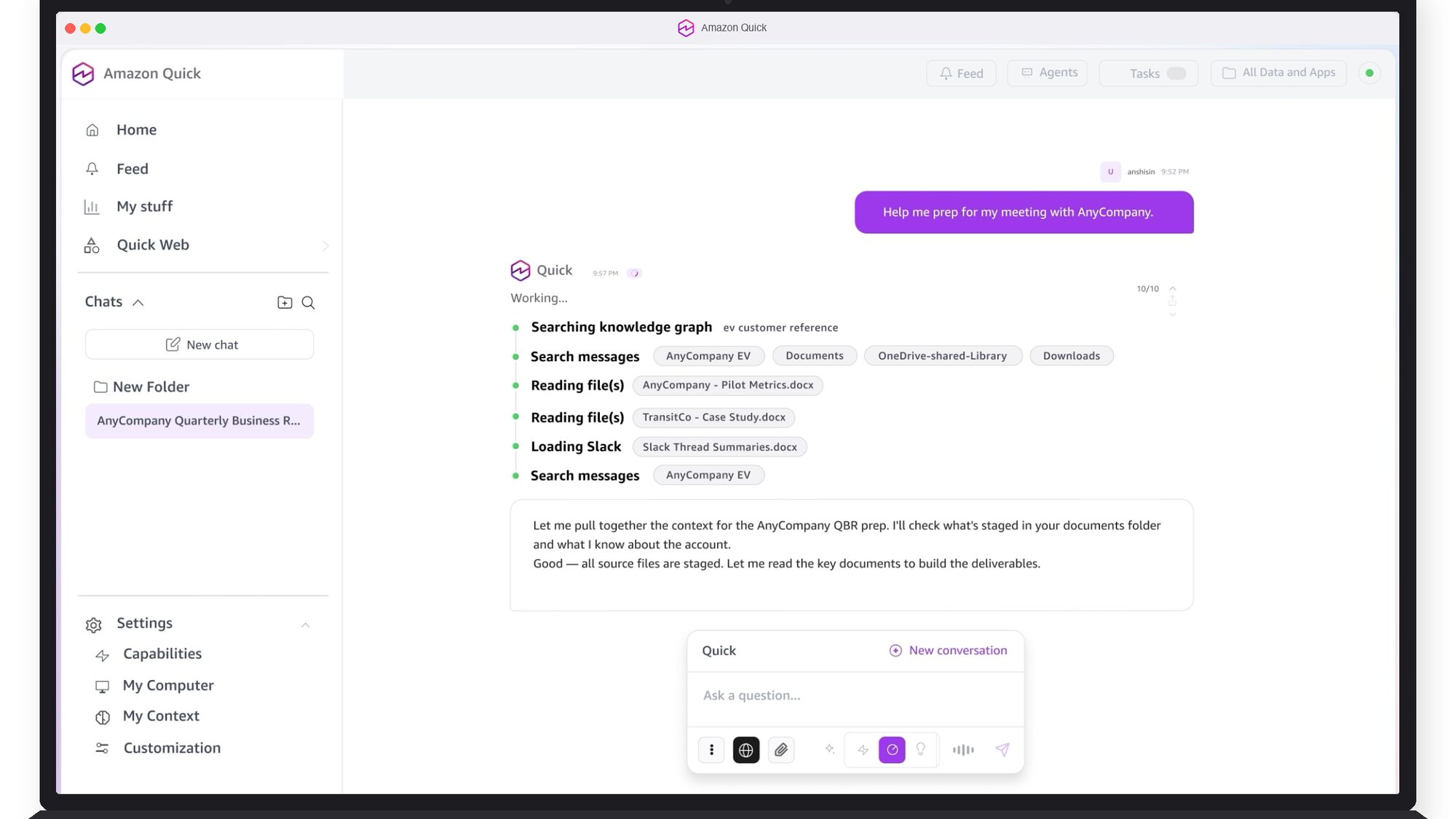This screenshot has height=819, width=1456.
Task: Search chats using the magnifier icon
Action: [309, 302]
